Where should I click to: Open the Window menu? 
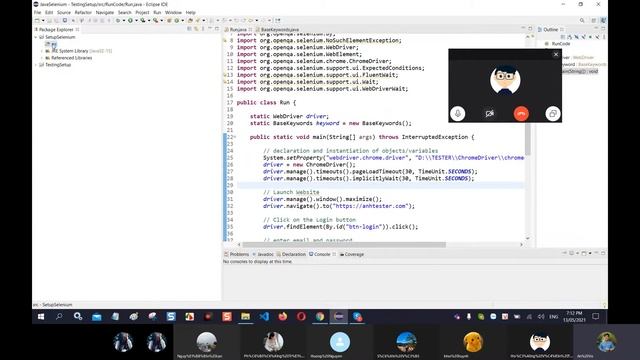coord(173,13)
